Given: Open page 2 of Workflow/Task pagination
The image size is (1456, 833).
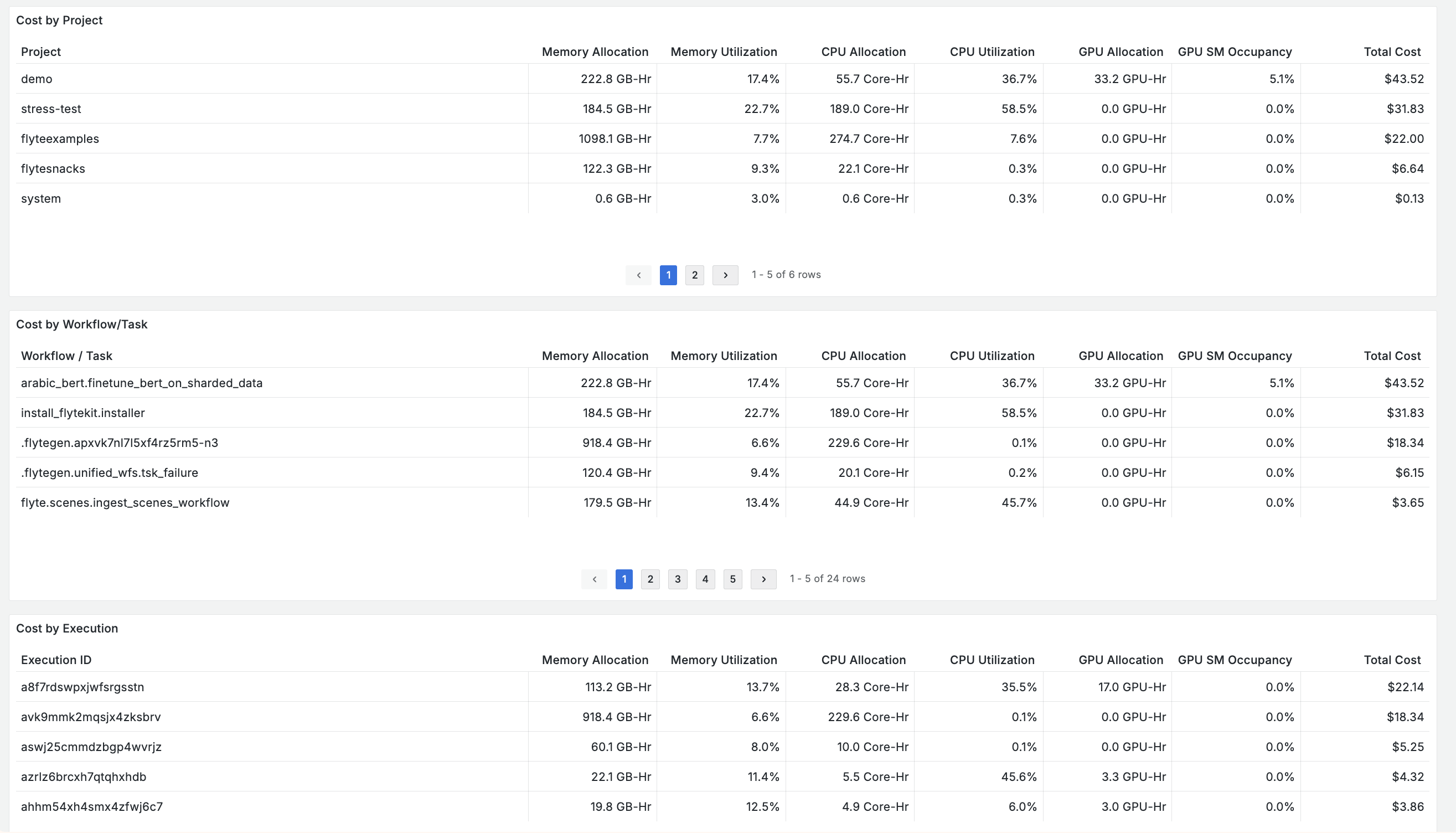Looking at the screenshot, I should click(649, 579).
